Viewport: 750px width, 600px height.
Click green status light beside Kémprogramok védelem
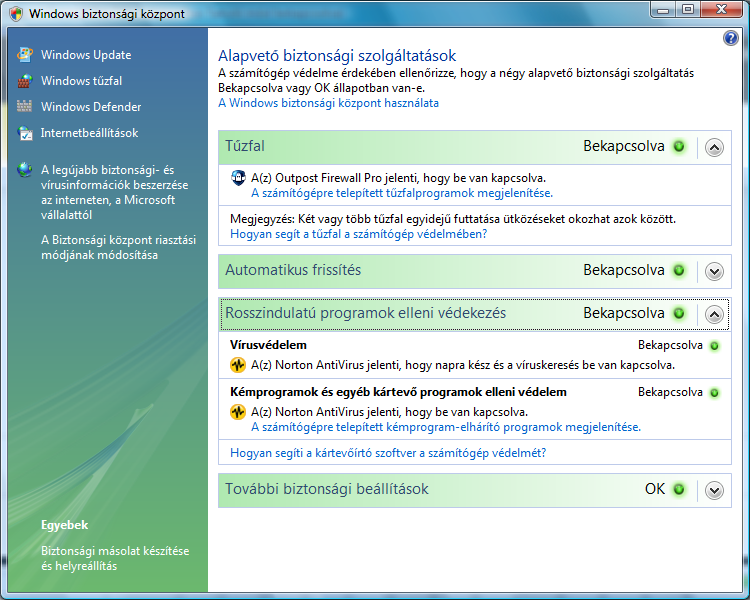714,393
